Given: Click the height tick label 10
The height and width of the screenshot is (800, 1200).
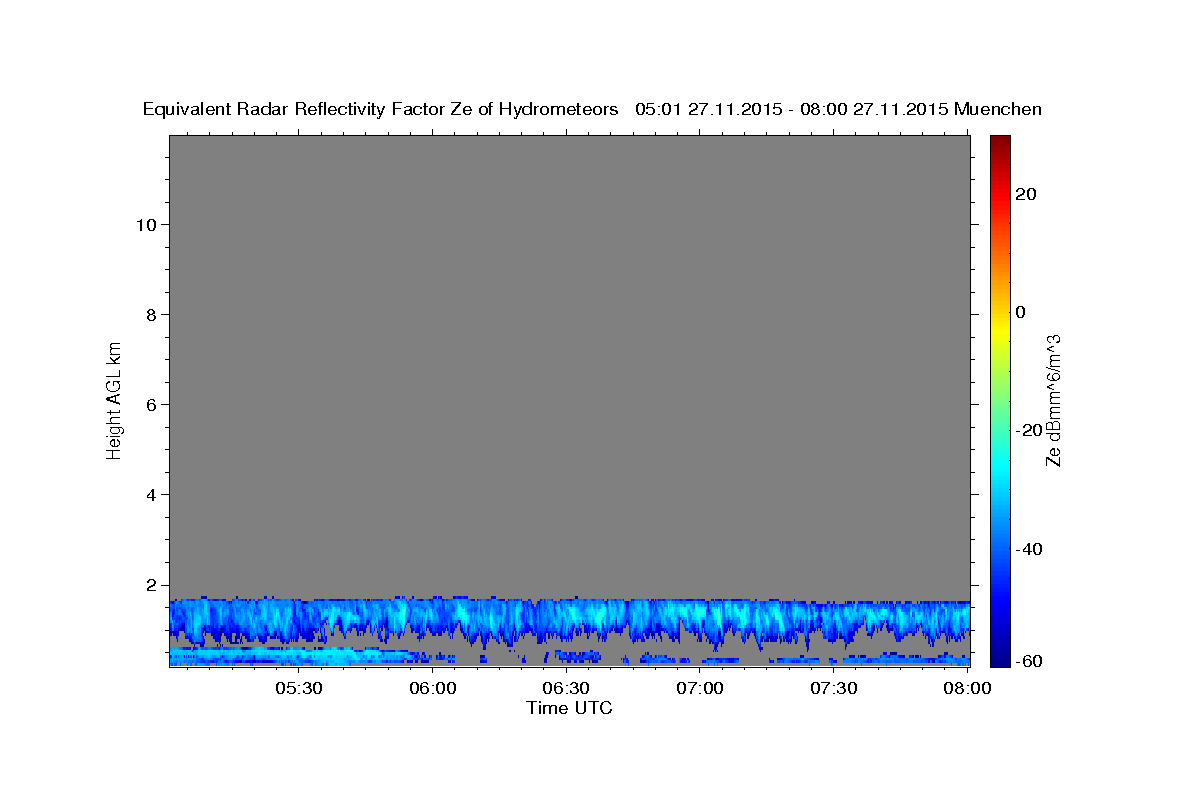Looking at the screenshot, I should (x=146, y=224).
